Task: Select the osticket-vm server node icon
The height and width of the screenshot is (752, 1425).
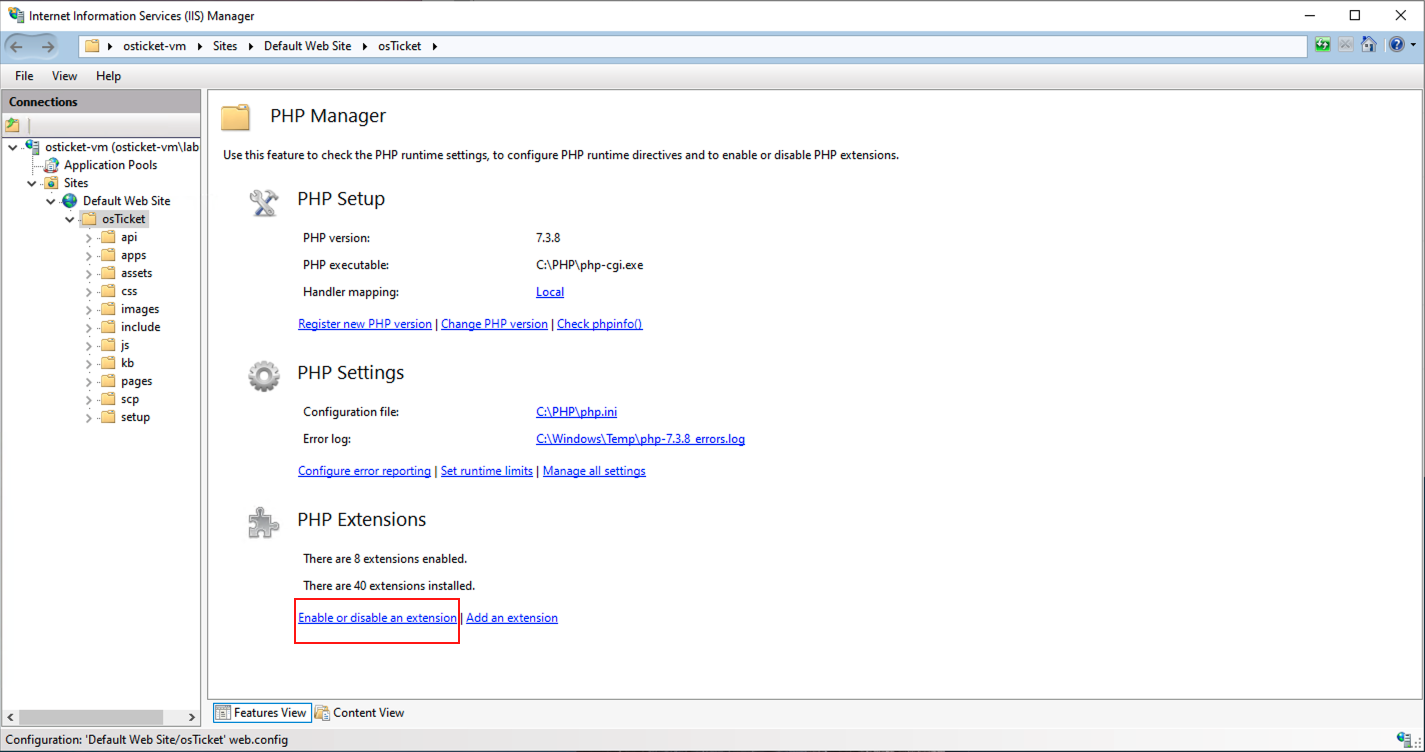Action: (33, 147)
